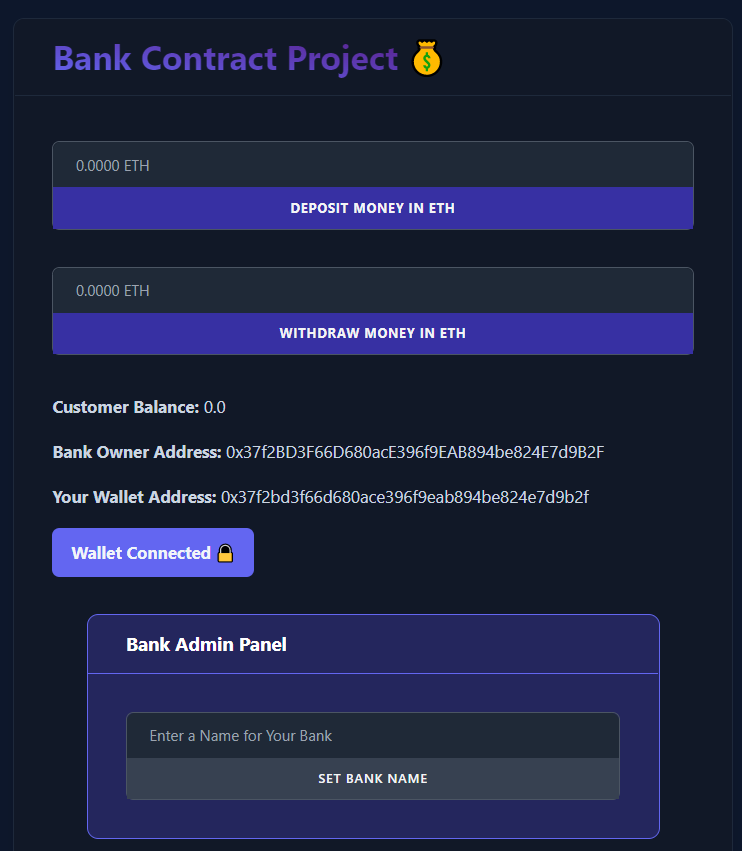
Task: Click the Bank Owner Address value
Action: point(413,452)
